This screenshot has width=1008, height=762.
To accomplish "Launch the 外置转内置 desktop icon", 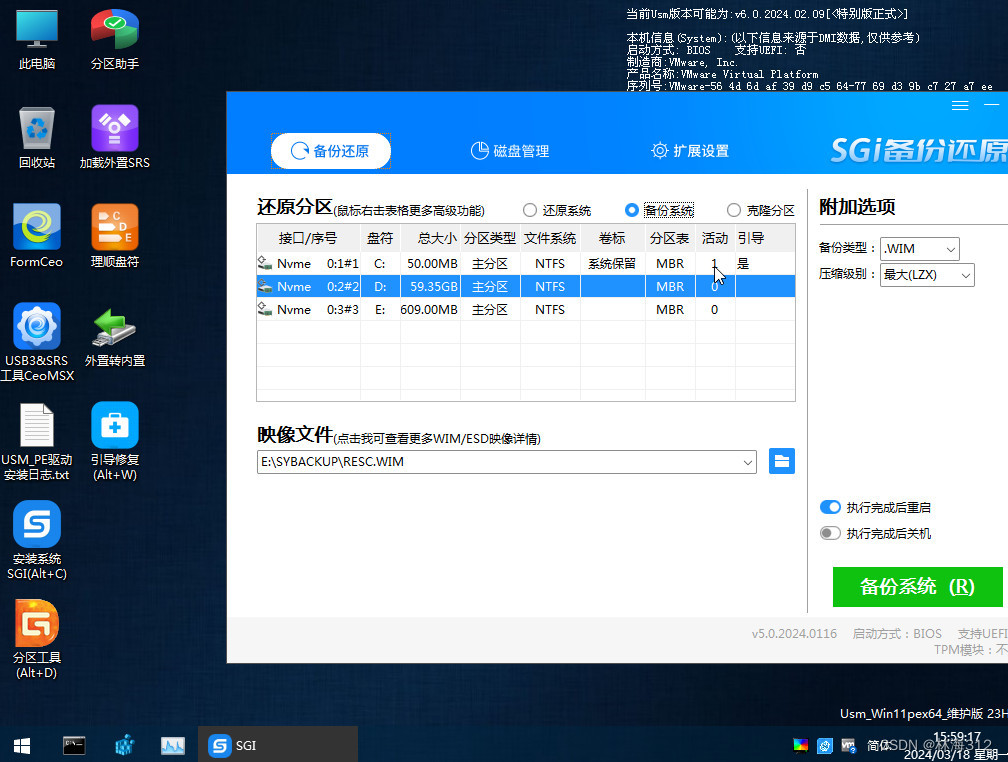I will (114, 336).
